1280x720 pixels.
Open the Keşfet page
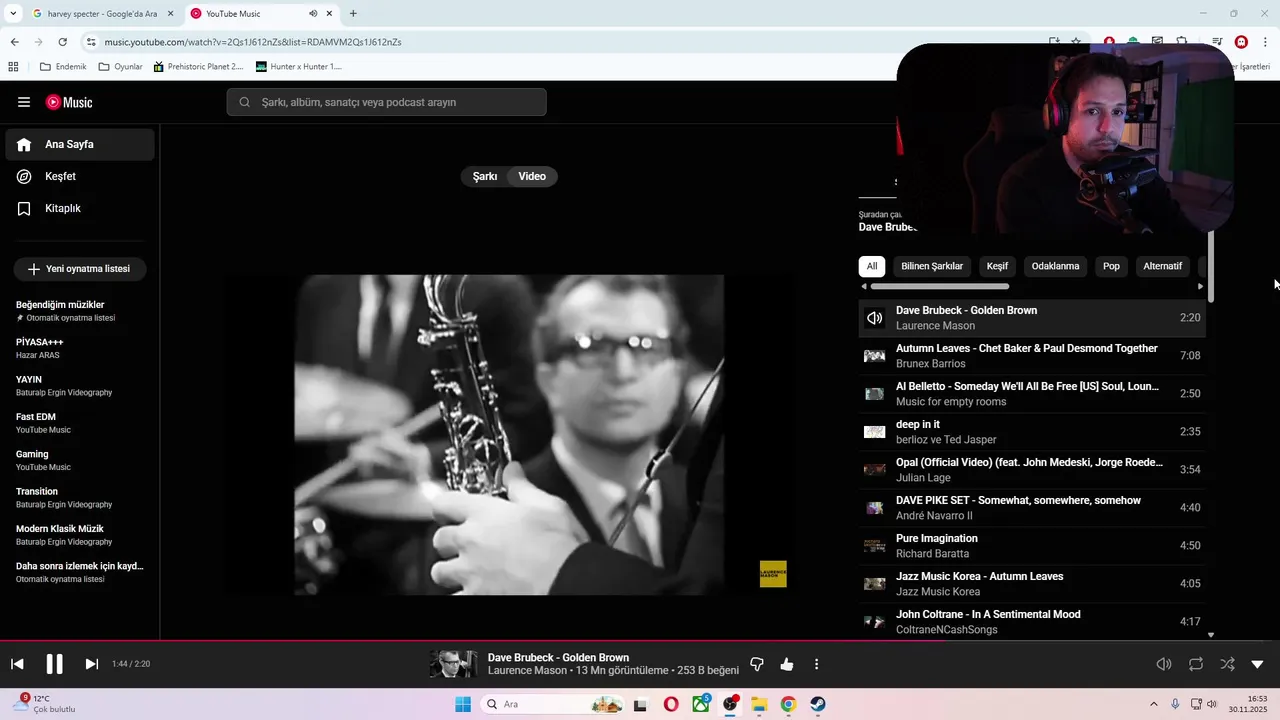[x=80, y=176]
